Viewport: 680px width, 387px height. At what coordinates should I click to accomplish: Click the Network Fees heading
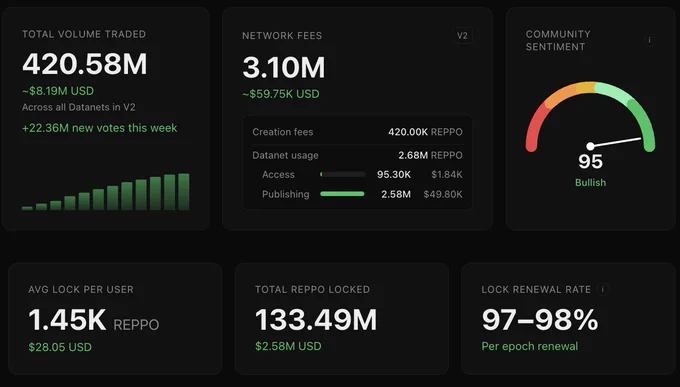tap(282, 36)
